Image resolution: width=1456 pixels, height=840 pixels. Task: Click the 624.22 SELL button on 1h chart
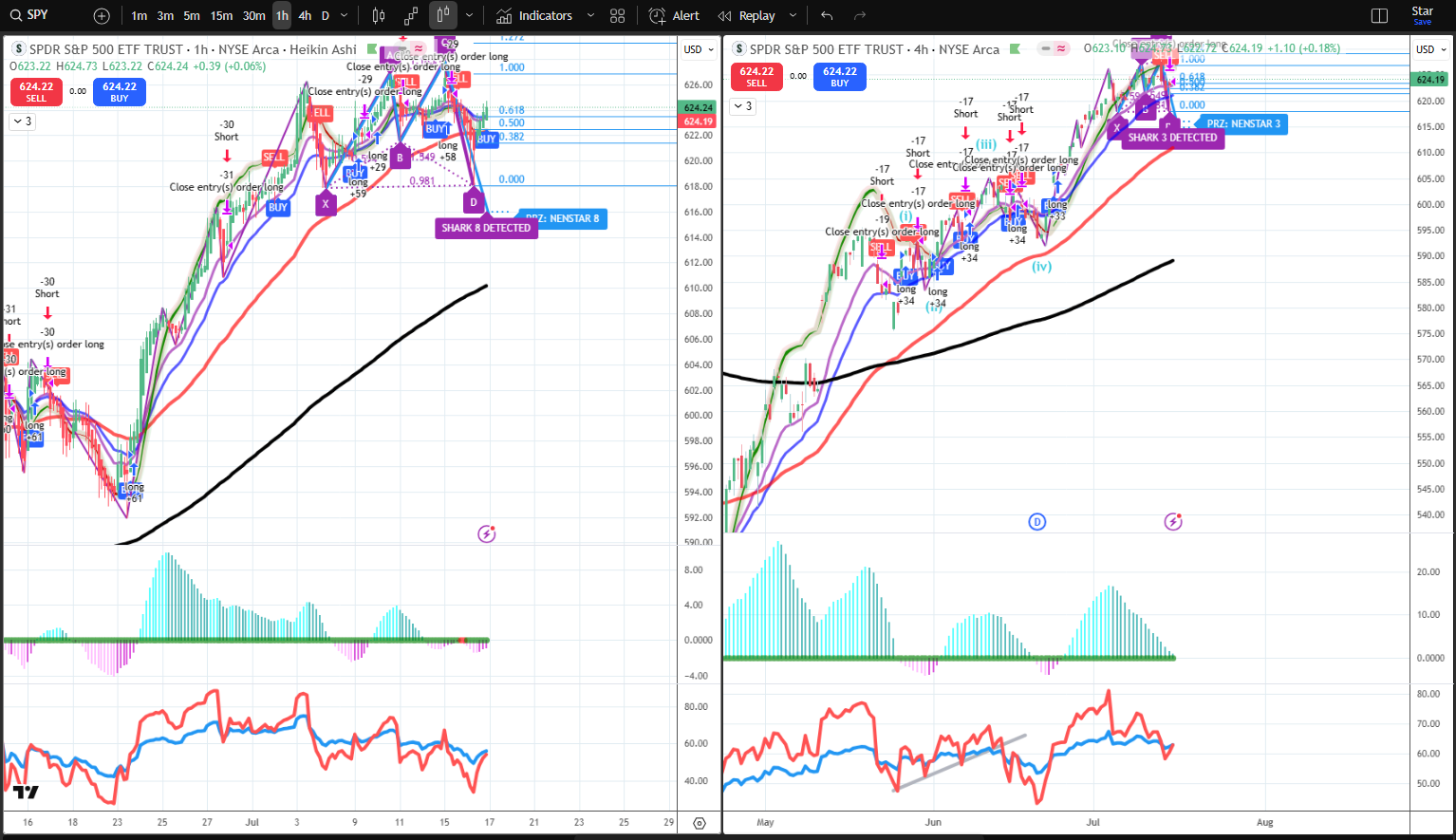pos(36,92)
